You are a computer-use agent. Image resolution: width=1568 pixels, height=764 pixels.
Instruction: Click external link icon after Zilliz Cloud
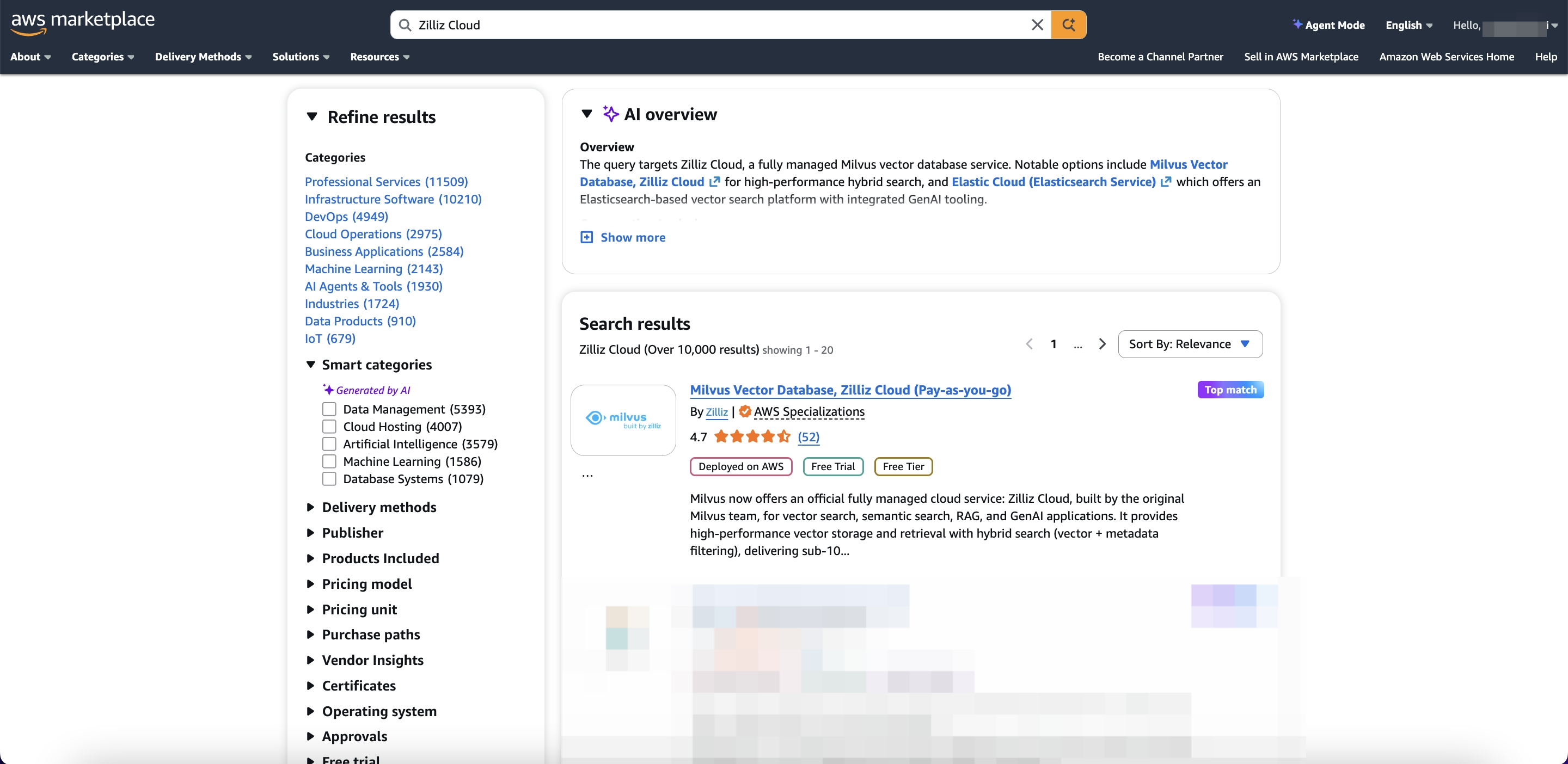click(714, 182)
